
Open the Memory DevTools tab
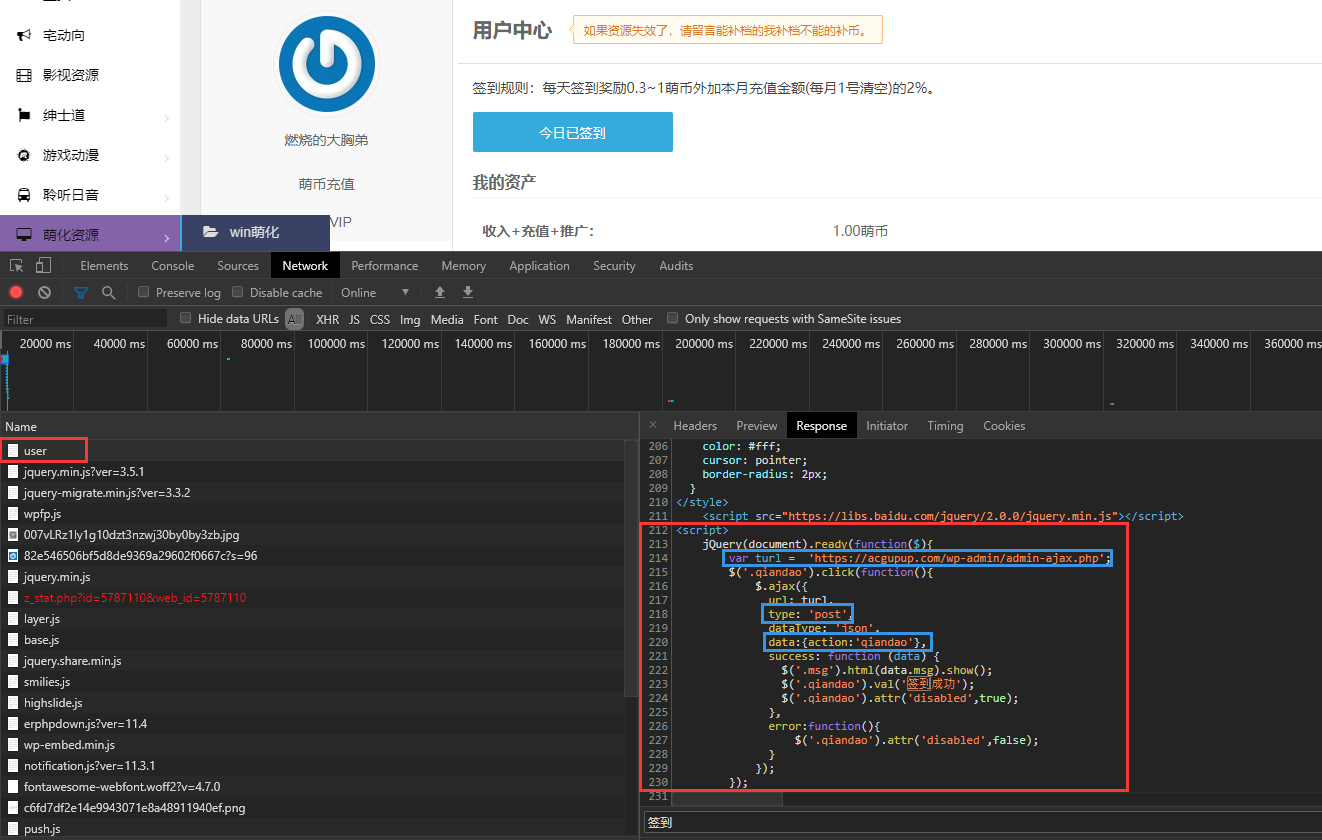coord(463,265)
